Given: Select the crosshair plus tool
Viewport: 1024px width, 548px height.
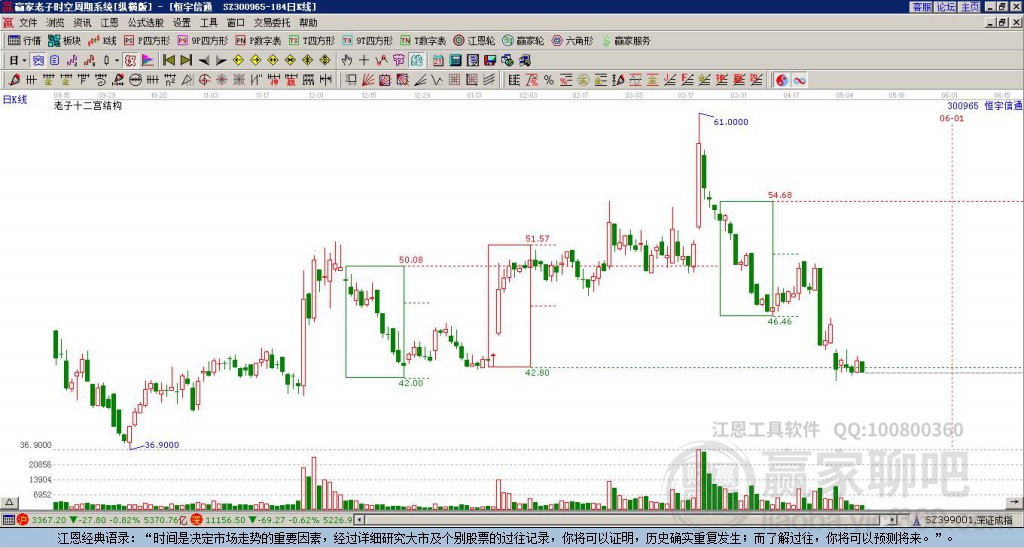Looking at the screenshot, I should (x=364, y=61).
